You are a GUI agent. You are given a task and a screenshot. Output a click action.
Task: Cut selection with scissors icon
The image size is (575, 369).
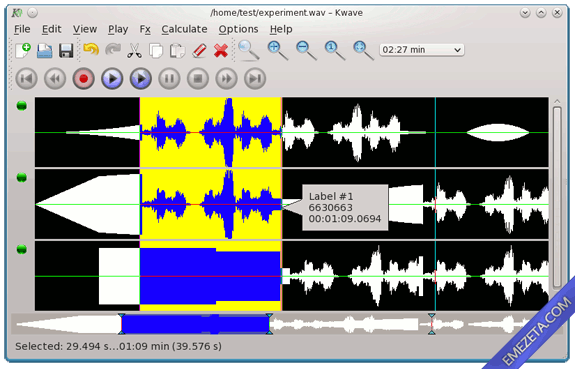pos(135,51)
